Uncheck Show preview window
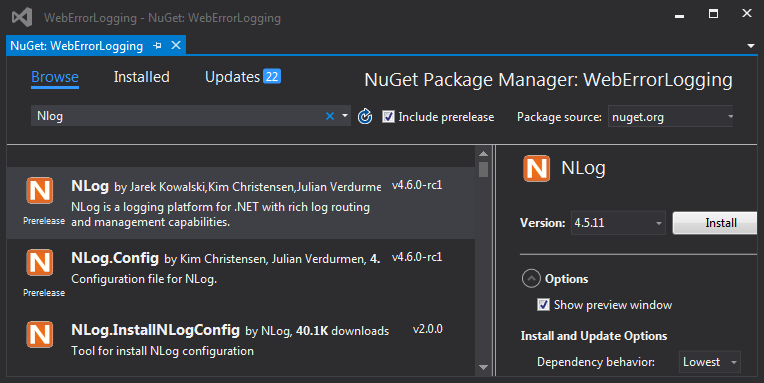Image resolution: width=764 pixels, height=383 pixels. click(543, 305)
